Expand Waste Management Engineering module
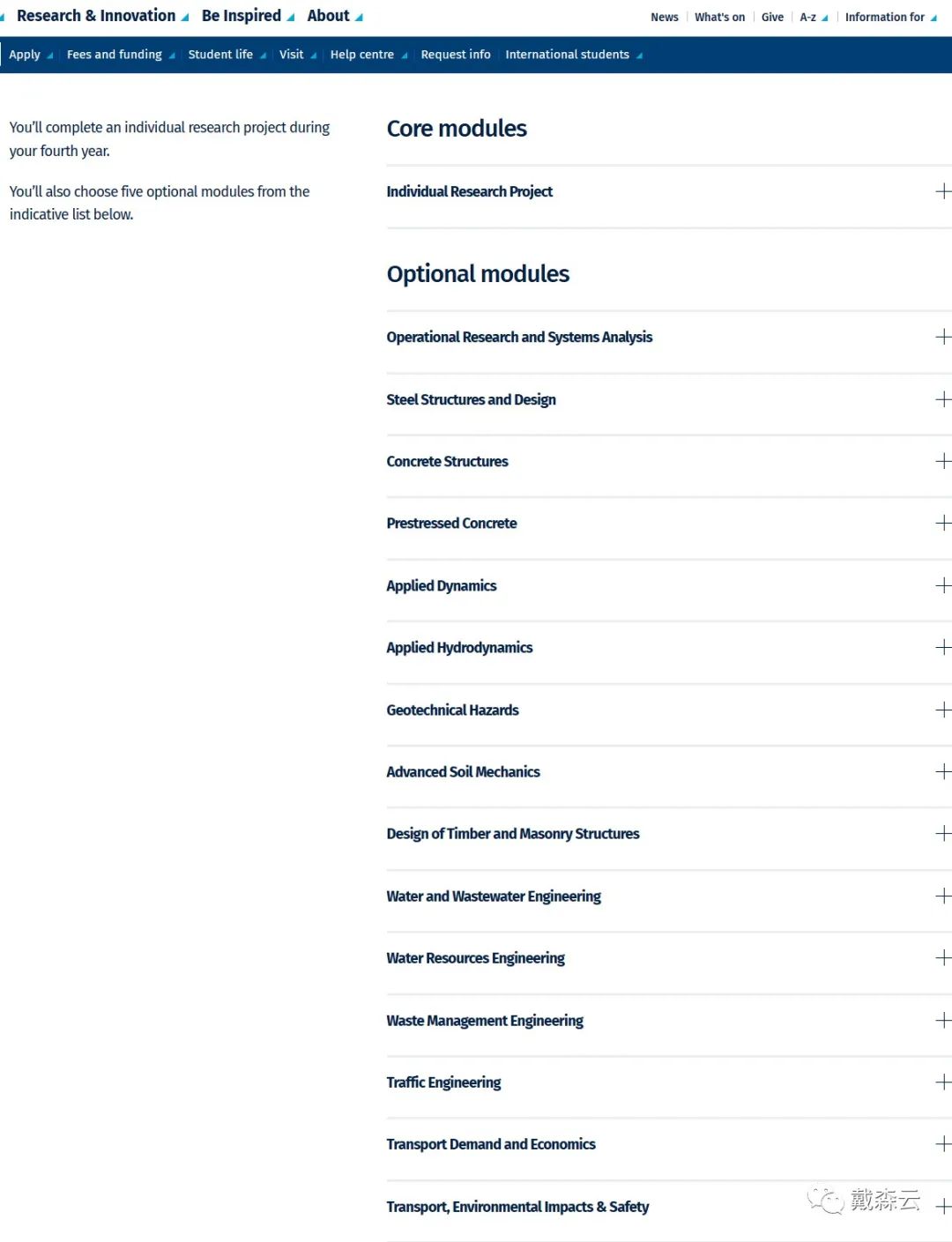 (669, 1020)
